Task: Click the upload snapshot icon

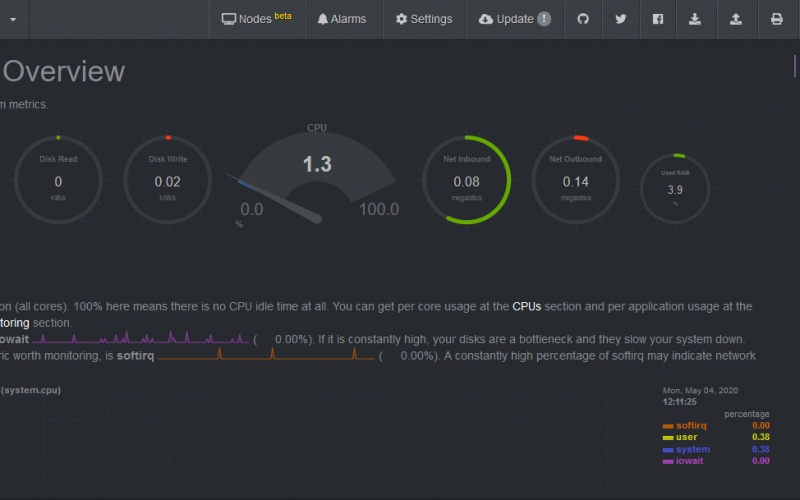Action: [x=736, y=19]
